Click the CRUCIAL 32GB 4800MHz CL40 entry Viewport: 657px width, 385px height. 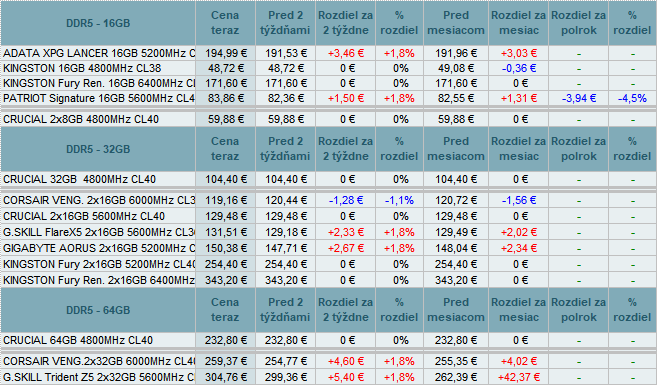[79, 179]
